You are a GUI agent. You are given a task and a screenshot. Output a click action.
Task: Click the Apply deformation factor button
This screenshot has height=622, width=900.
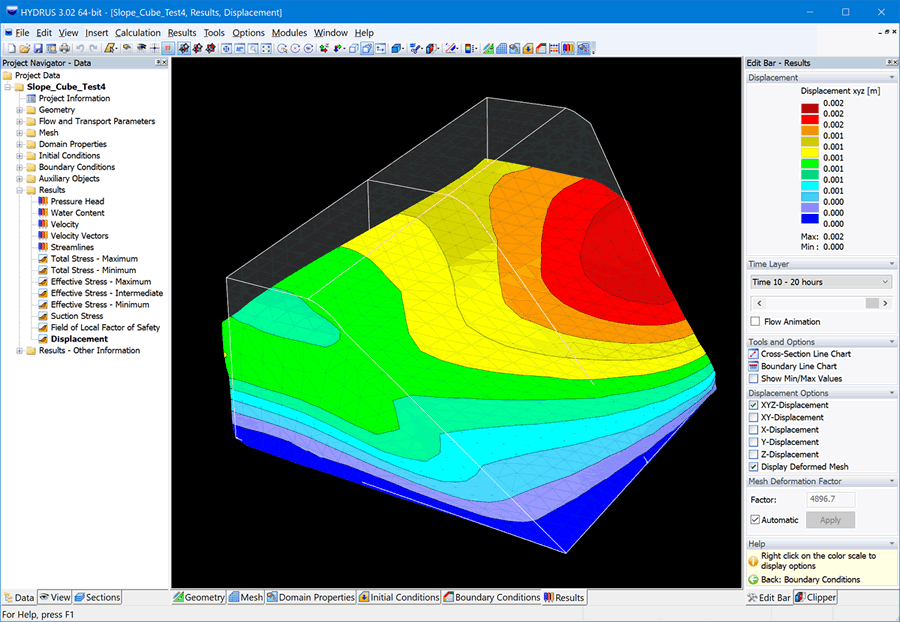(x=830, y=520)
